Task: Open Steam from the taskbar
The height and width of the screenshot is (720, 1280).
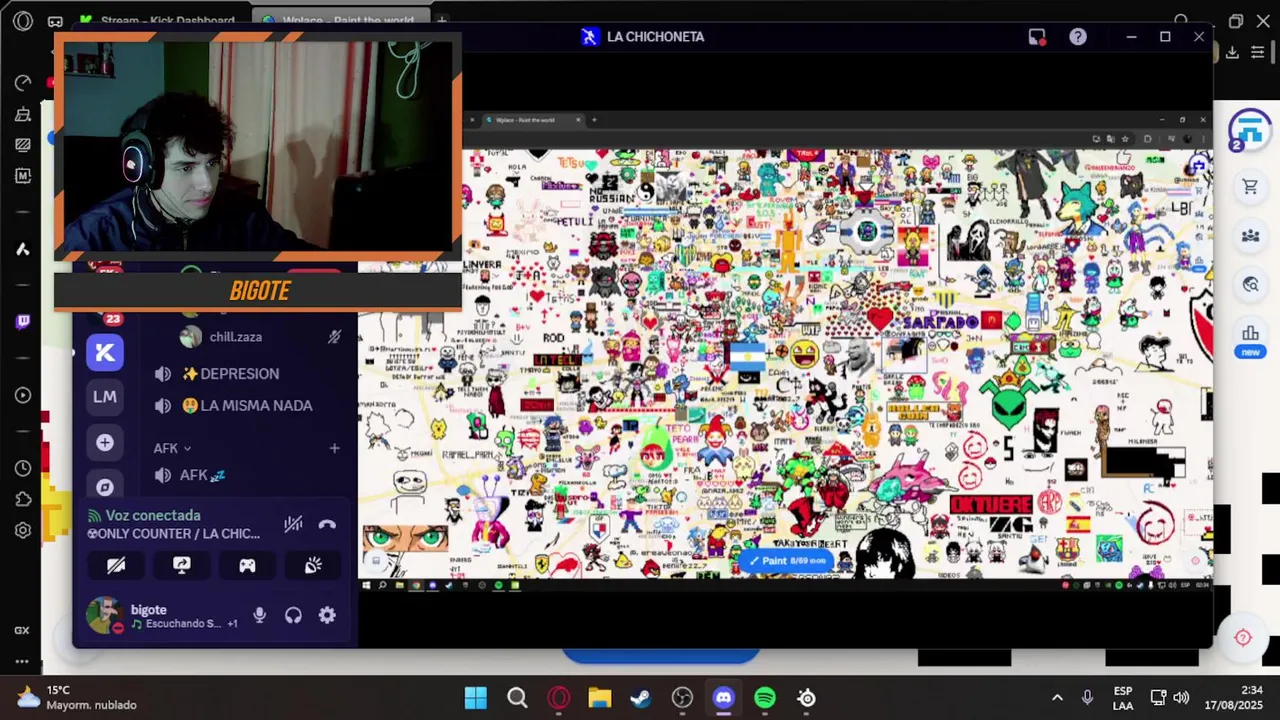Action: click(x=641, y=698)
